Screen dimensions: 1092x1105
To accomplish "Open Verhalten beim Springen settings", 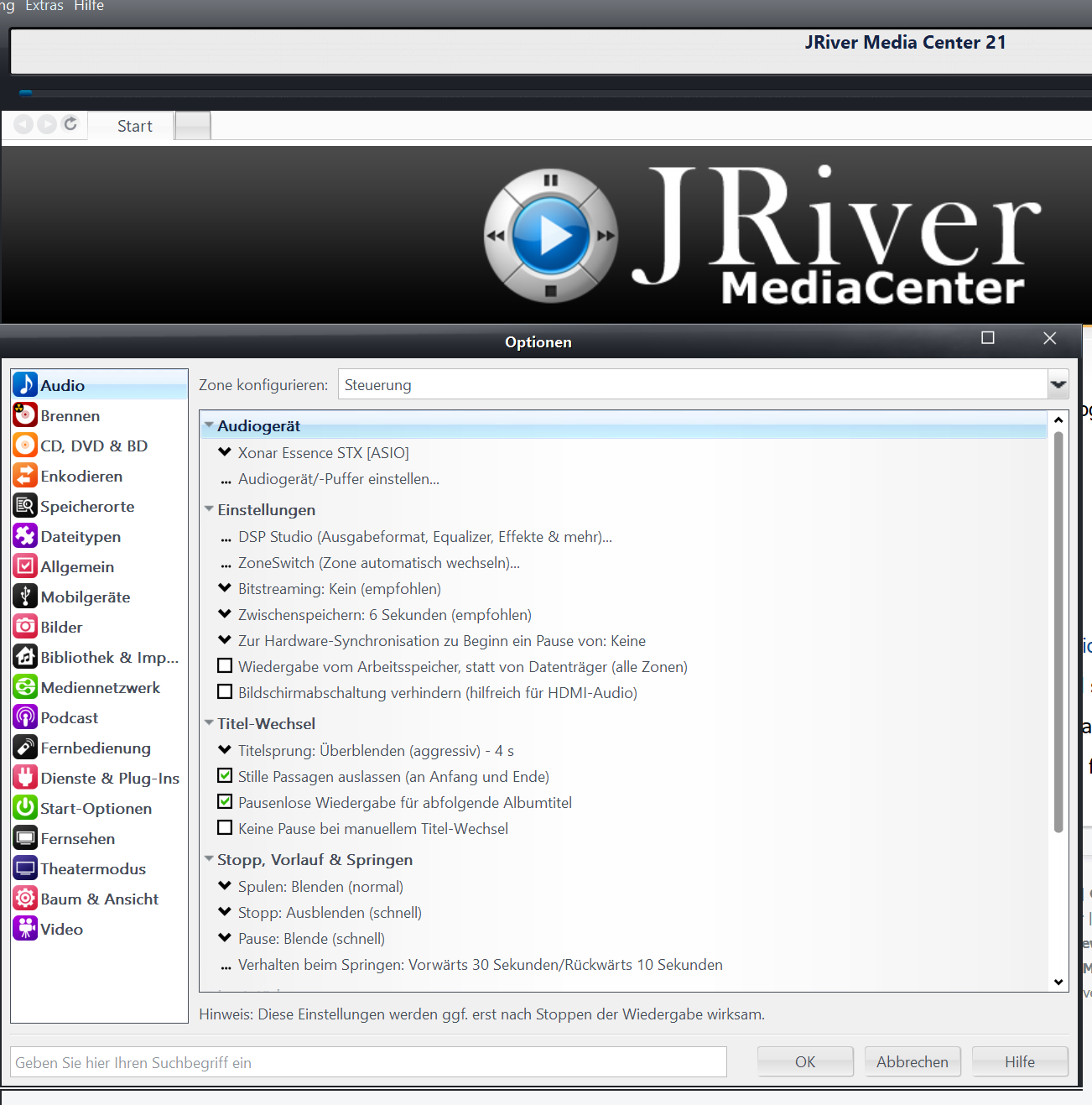I will tap(480, 965).
